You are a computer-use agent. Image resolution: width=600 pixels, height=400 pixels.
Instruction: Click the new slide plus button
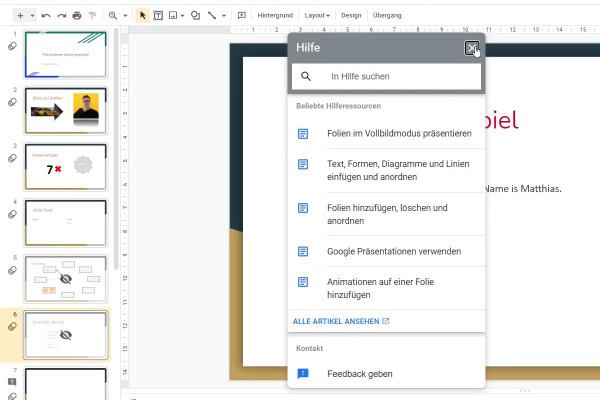click(20, 16)
